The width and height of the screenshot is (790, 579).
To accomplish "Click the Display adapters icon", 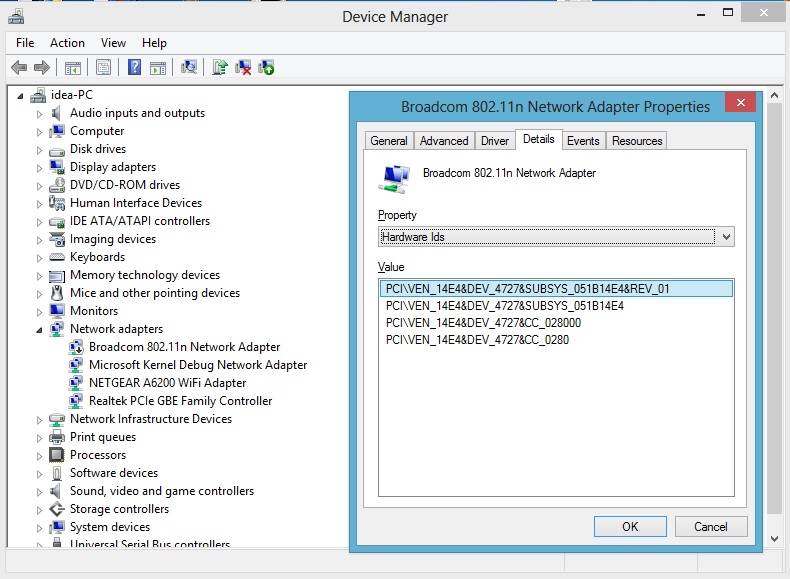I will [57, 167].
